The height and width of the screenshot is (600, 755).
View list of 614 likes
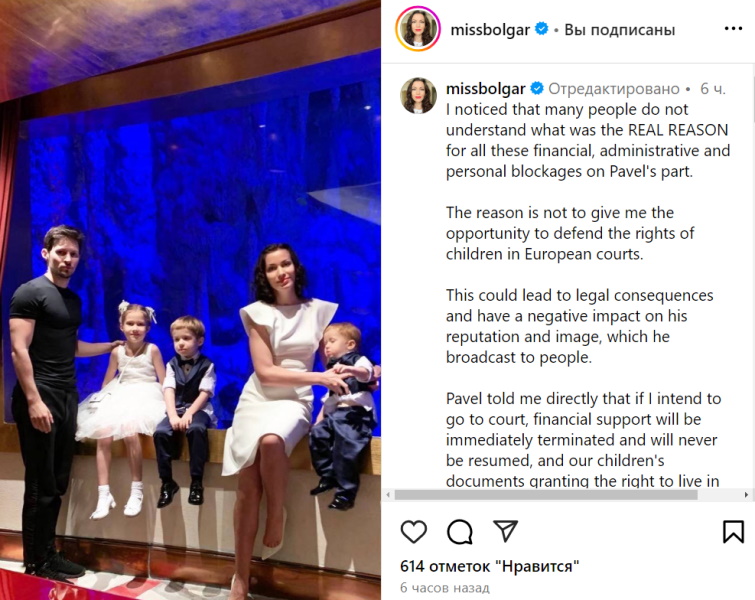(489, 566)
